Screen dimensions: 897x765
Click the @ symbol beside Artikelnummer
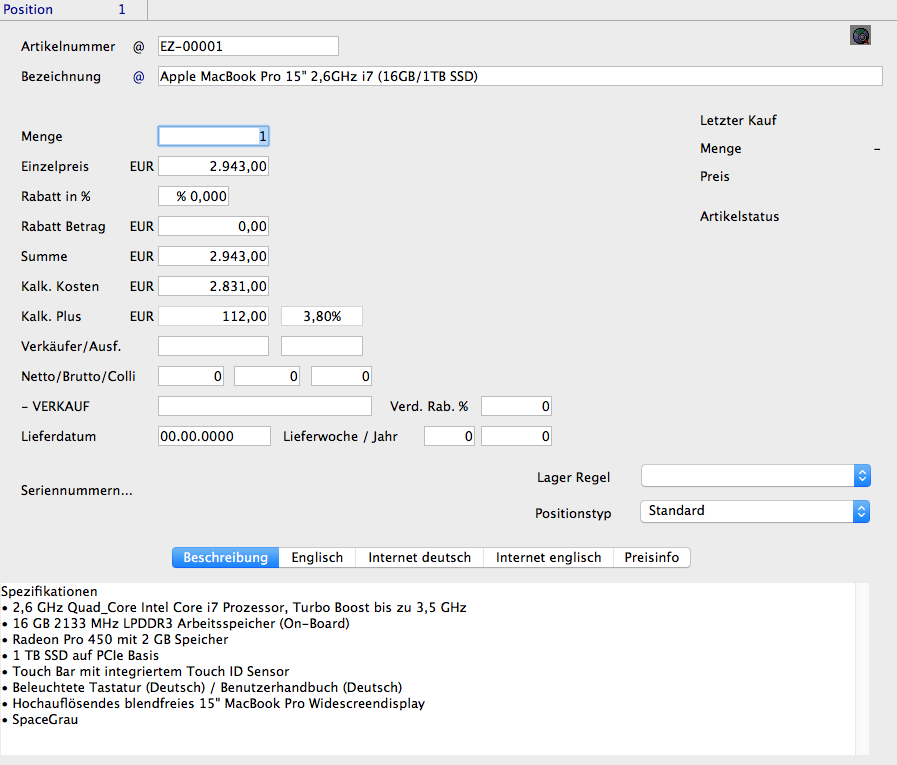pos(139,46)
